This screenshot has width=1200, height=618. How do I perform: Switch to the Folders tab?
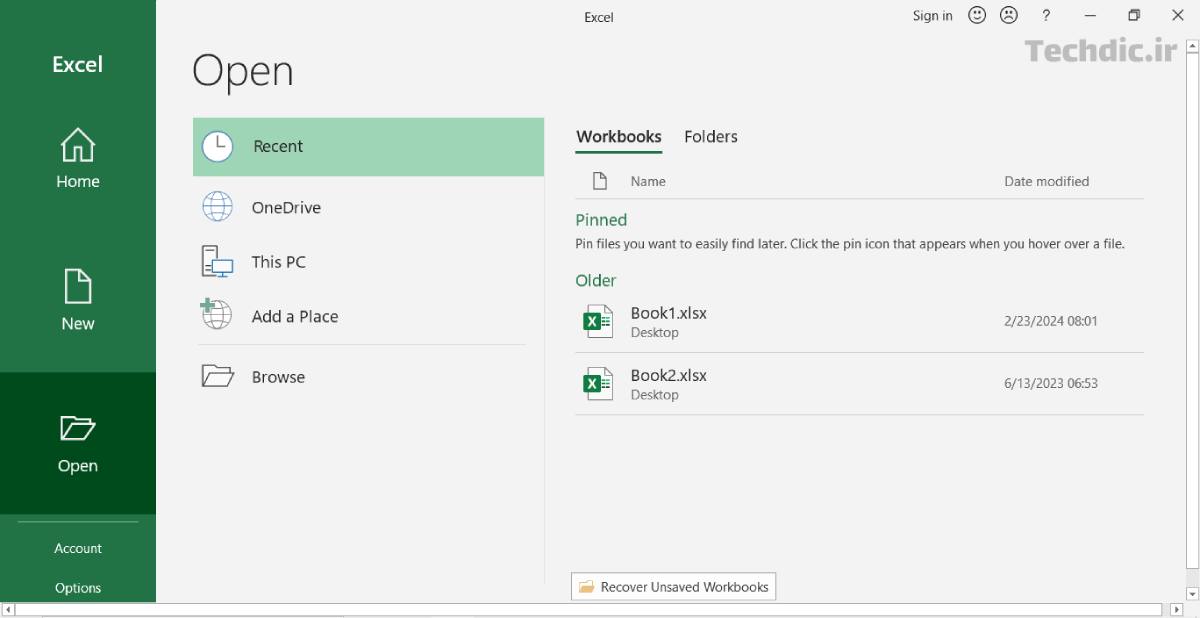click(x=711, y=137)
